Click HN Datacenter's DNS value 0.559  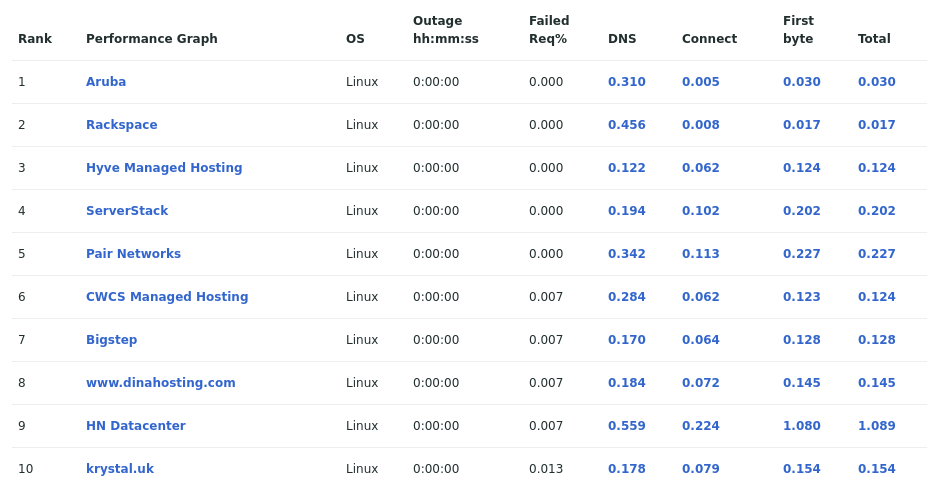pyautogui.click(x=626, y=426)
